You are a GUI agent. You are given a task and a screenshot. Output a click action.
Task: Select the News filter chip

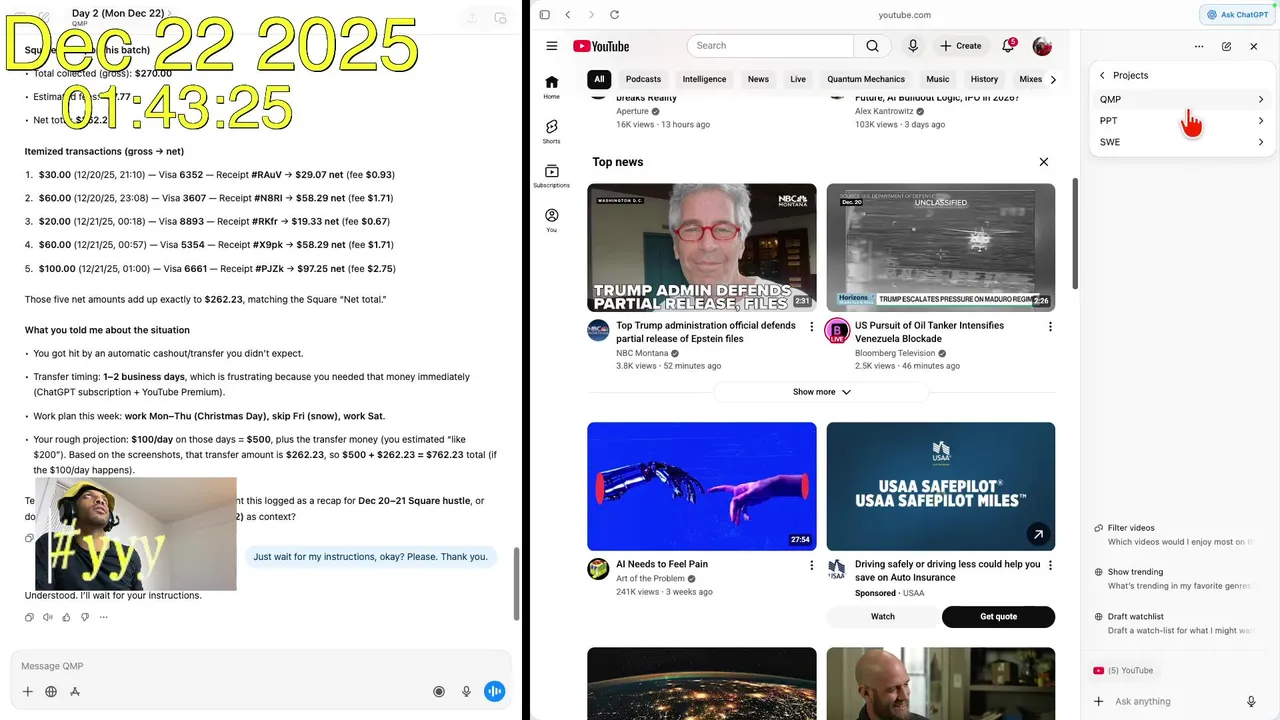tap(758, 79)
